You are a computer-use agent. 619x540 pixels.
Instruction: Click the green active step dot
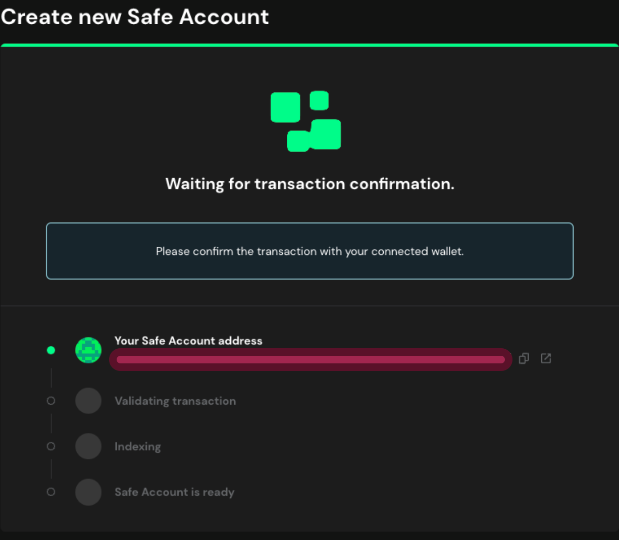pos(51,350)
